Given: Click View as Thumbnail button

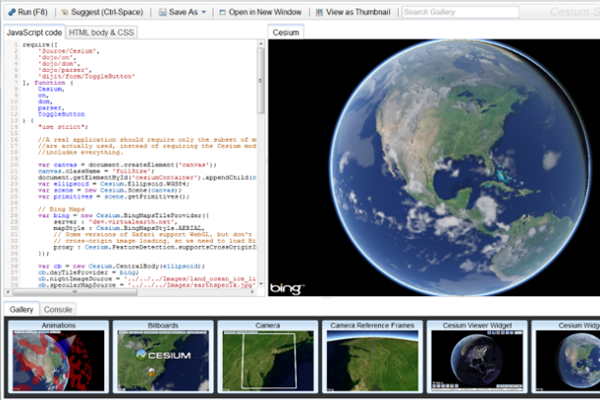Looking at the screenshot, I should [353, 12].
